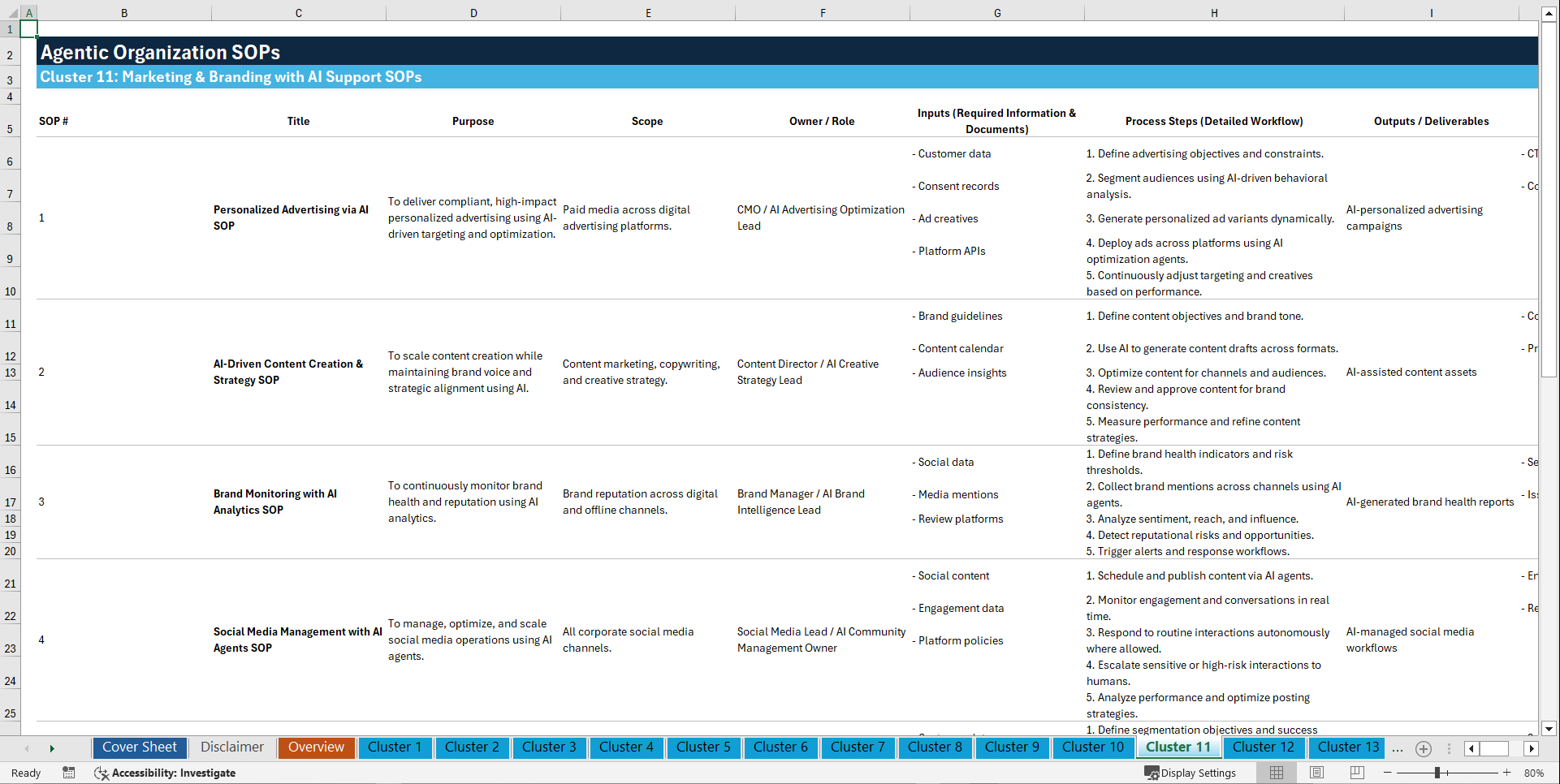Zoom out using the minus control
The height and width of the screenshot is (784, 1560).
point(1387,773)
